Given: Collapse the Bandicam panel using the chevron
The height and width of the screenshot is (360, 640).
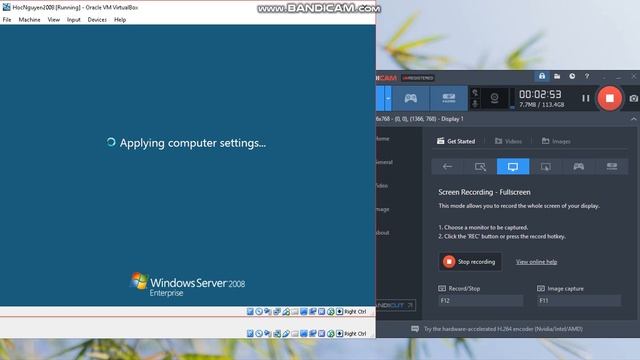Looking at the screenshot, I should pyautogui.click(x=633, y=119).
